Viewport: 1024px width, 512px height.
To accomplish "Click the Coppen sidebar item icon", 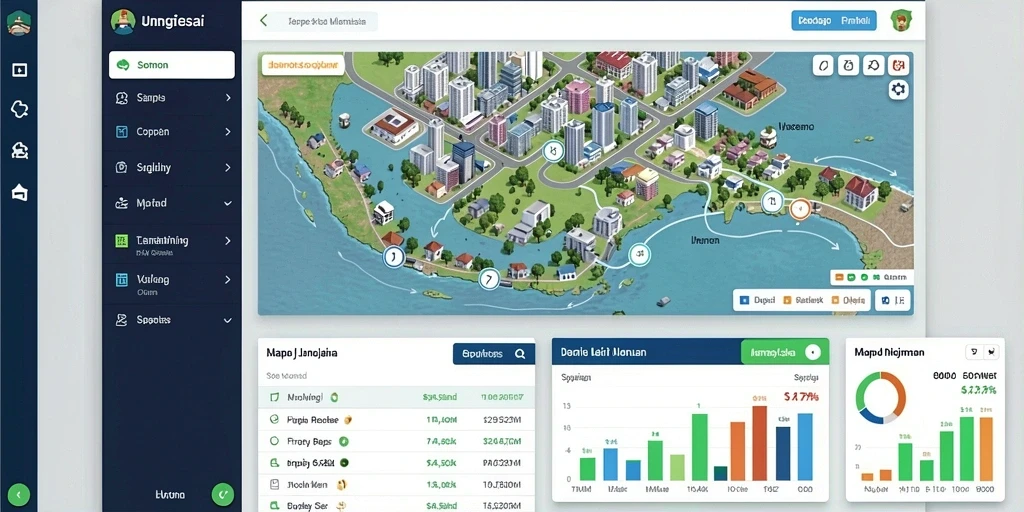I will click(121, 132).
